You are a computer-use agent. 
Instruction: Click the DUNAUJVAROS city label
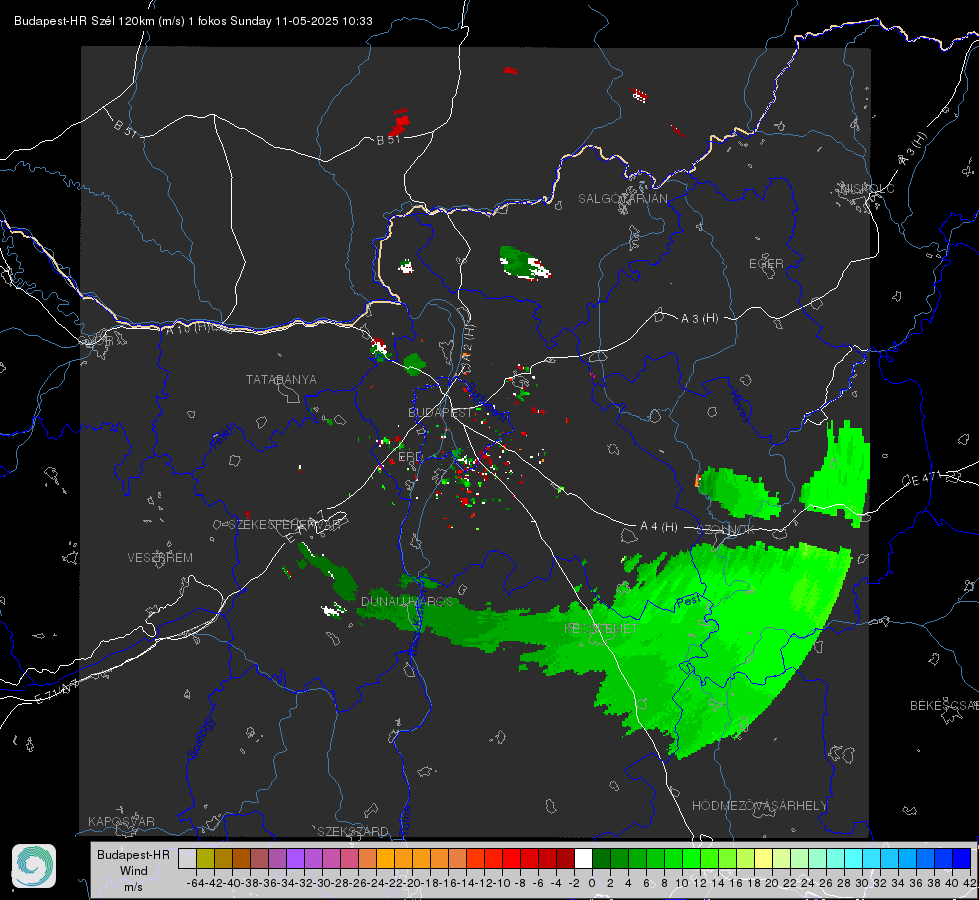(x=407, y=601)
